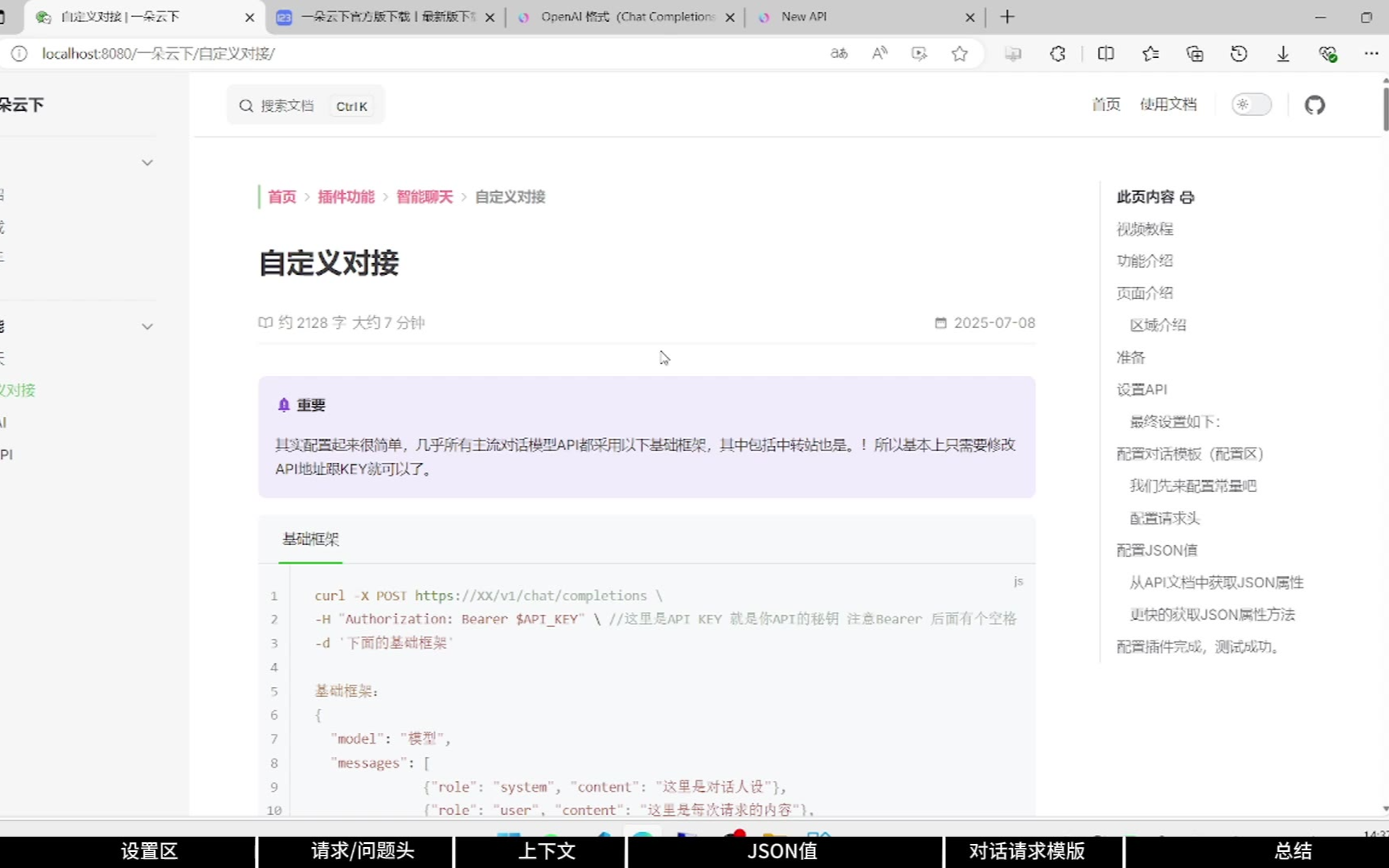
Task: Focus the 搜索文档 search box
Action: (x=305, y=105)
